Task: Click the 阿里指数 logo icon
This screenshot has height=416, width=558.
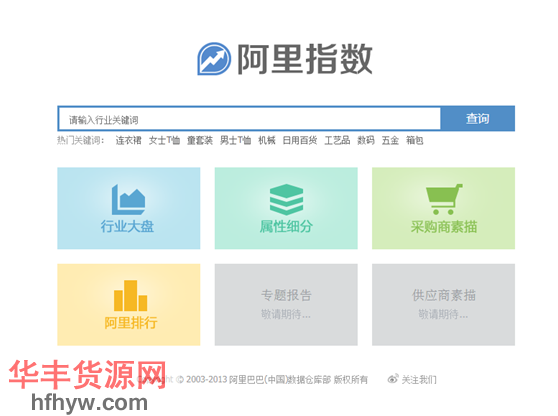Action: pos(214,59)
